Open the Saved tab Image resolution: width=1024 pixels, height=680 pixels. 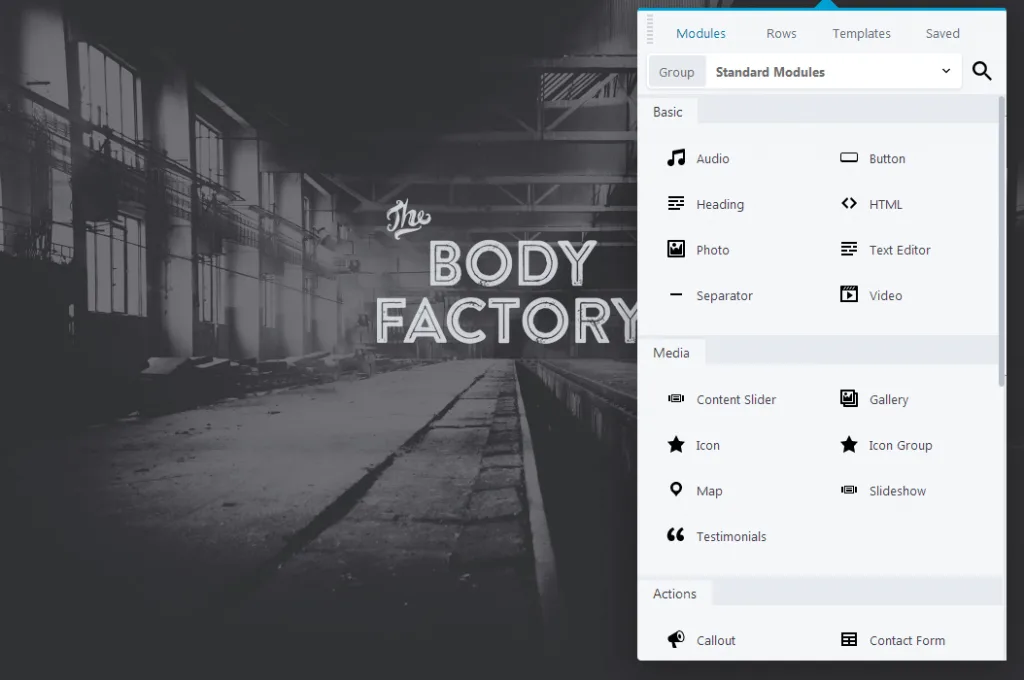tap(942, 33)
